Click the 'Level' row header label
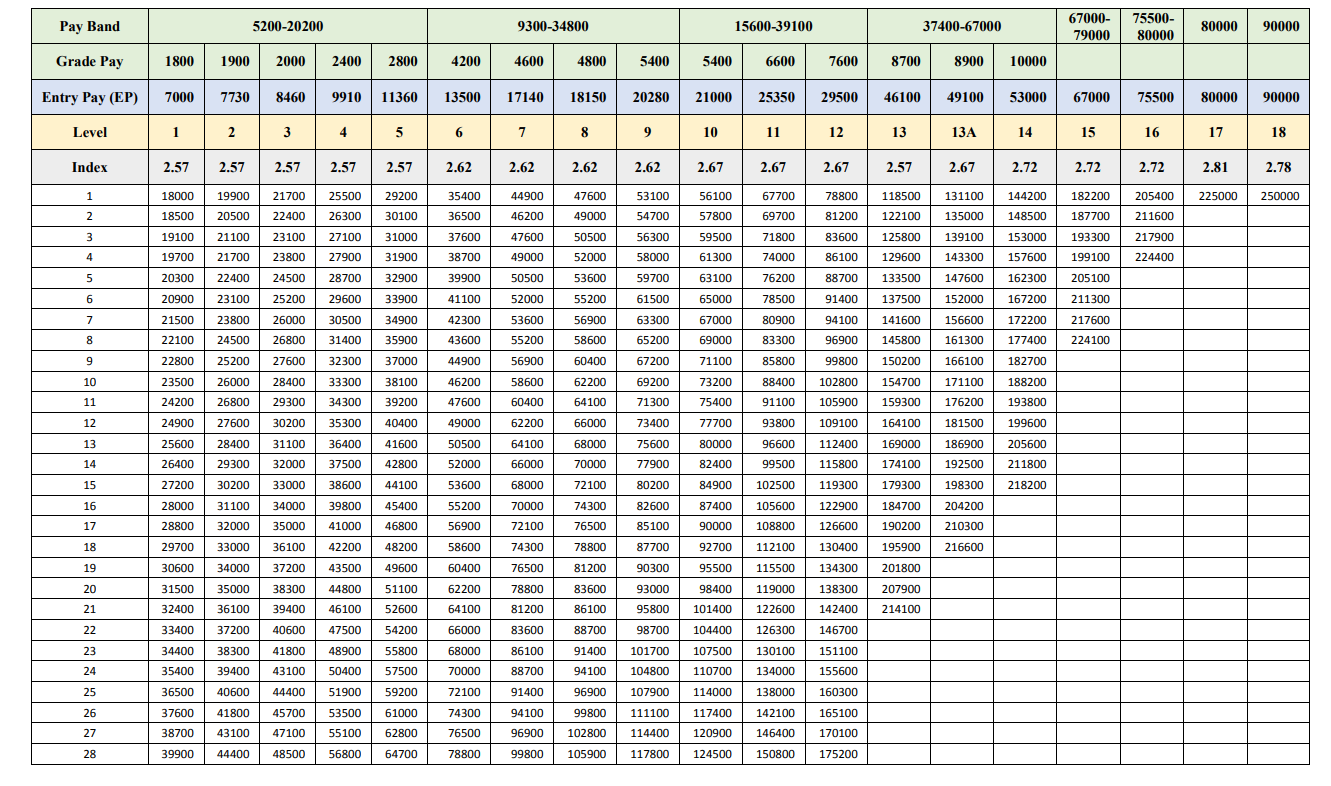 pos(89,132)
